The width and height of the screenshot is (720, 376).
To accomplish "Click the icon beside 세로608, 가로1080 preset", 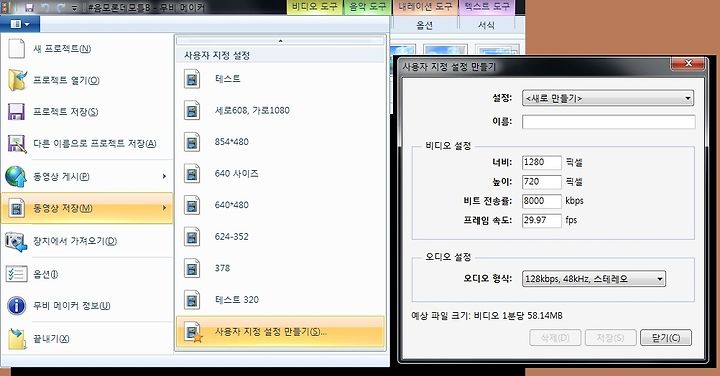I will tap(192, 111).
